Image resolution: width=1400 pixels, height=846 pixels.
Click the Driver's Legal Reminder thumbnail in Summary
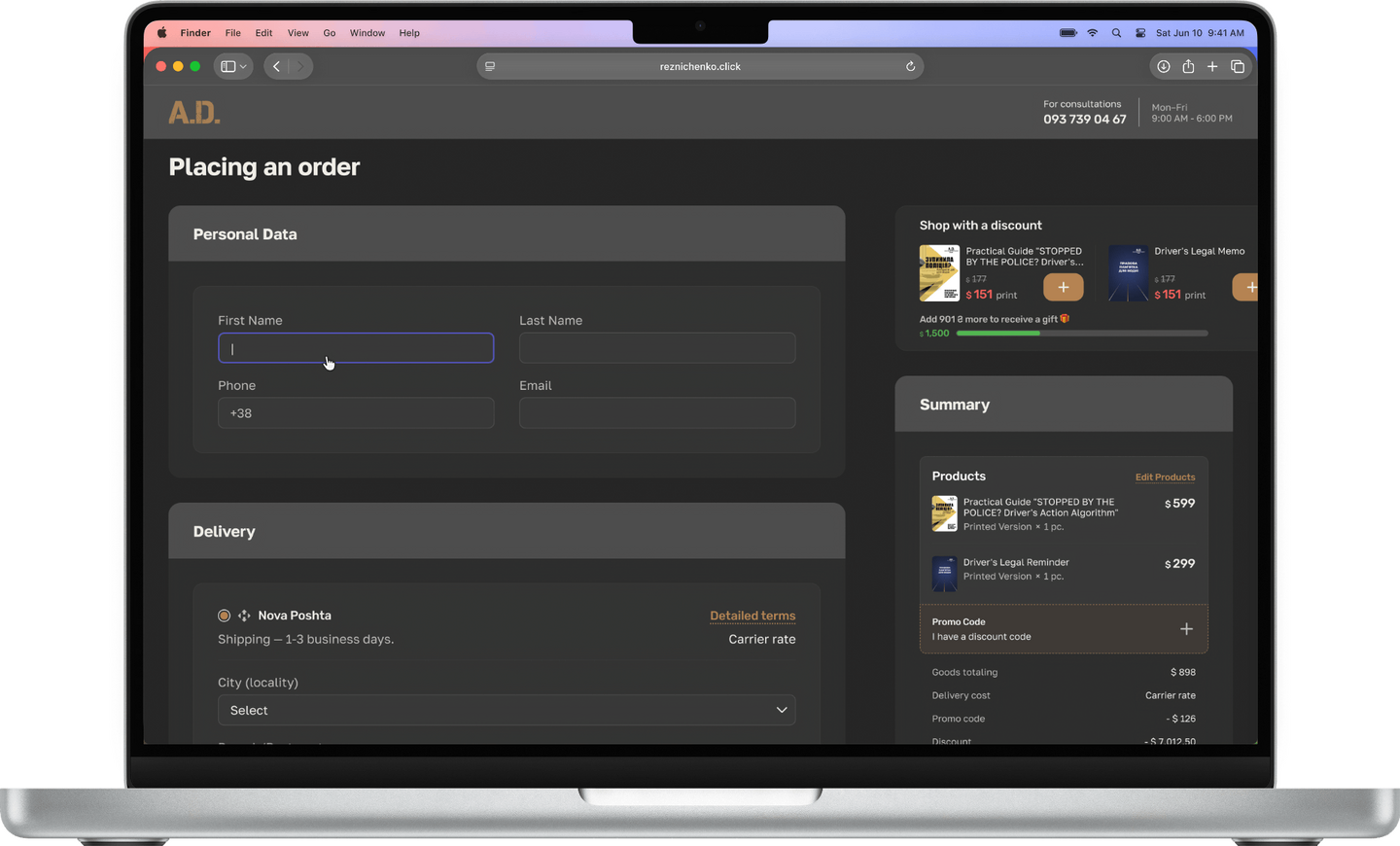point(944,574)
